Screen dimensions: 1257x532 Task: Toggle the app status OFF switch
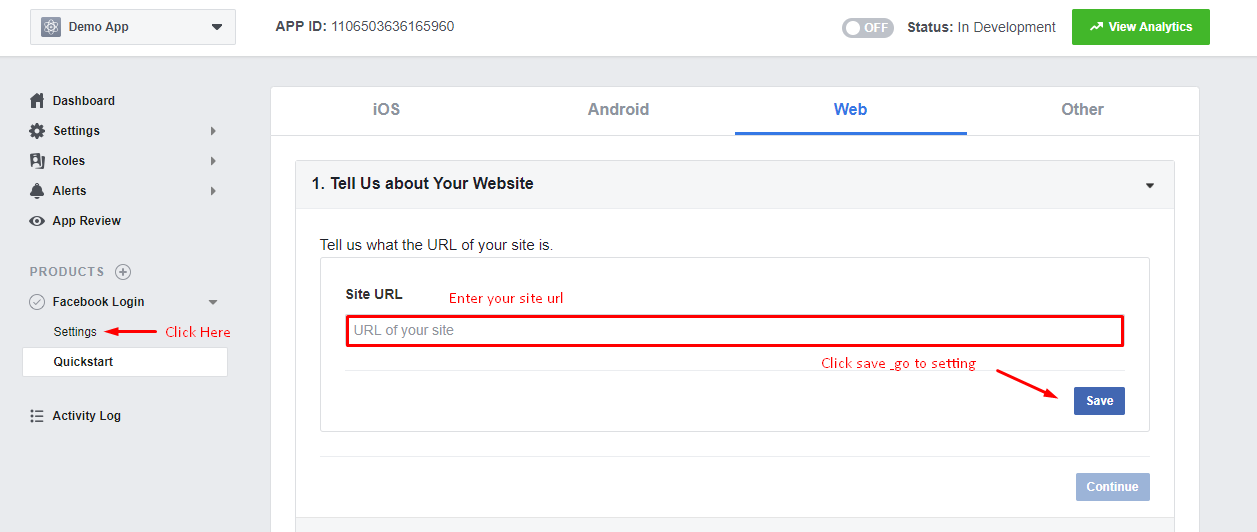pos(867,28)
